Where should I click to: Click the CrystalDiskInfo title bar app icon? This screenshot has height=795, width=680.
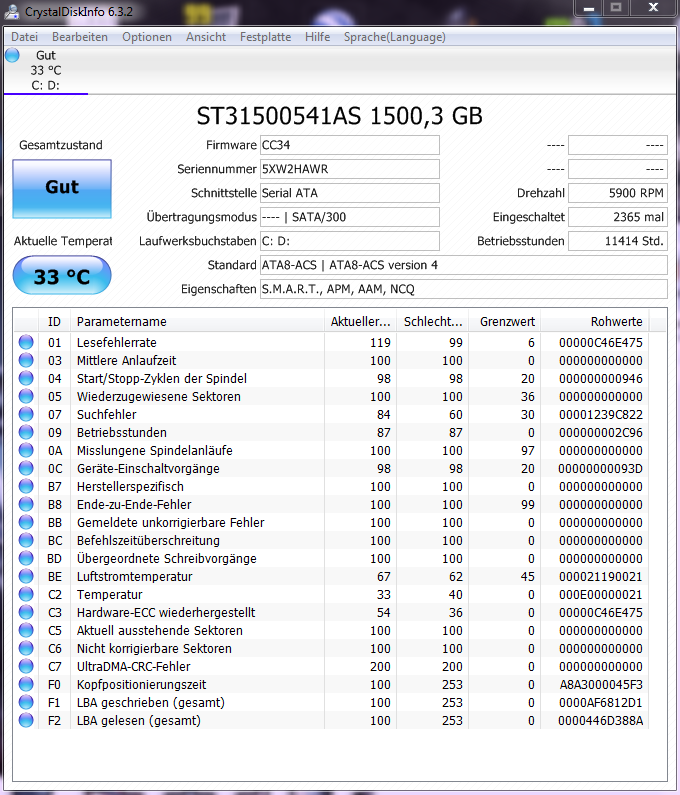[x=12, y=12]
